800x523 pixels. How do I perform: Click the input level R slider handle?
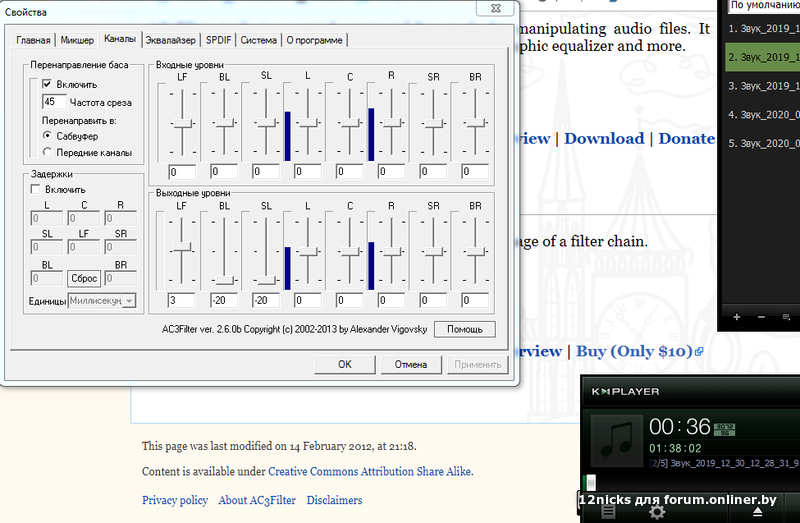391,123
